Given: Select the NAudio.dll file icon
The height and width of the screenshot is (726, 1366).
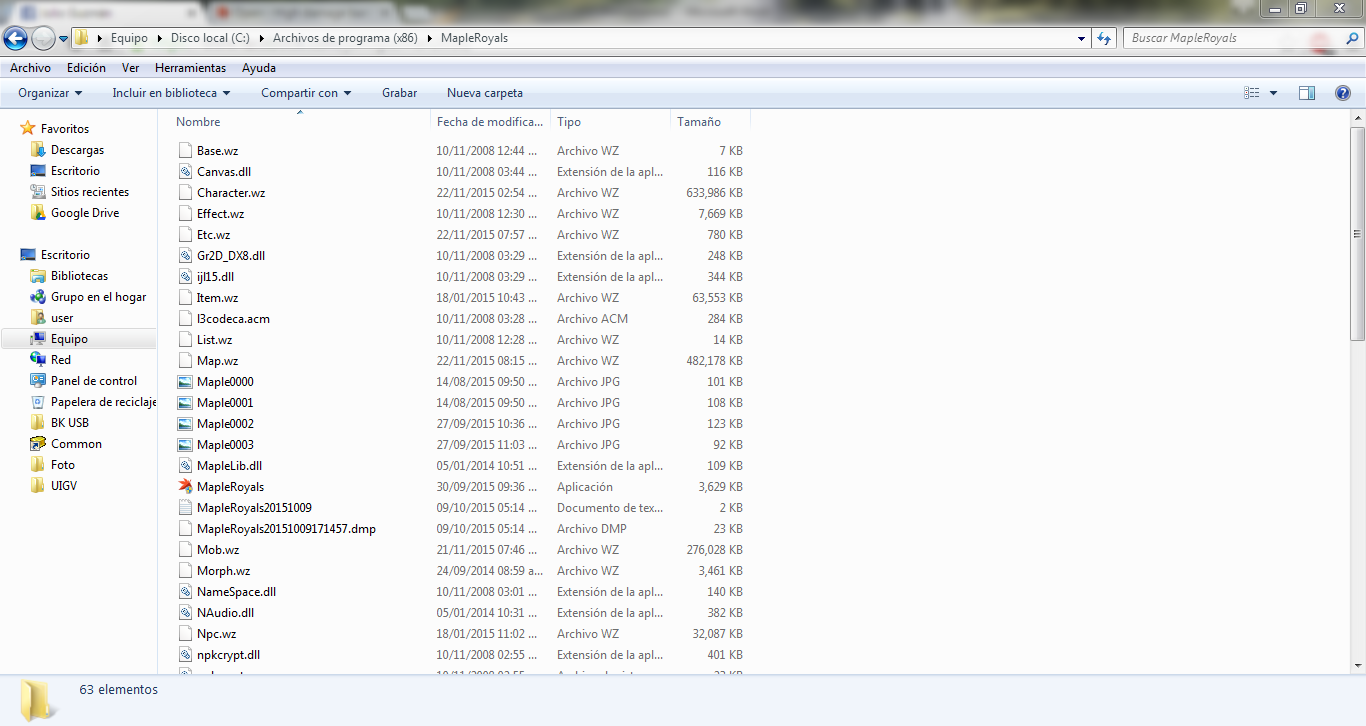Looking at the screenshot, I should point(184,613).
